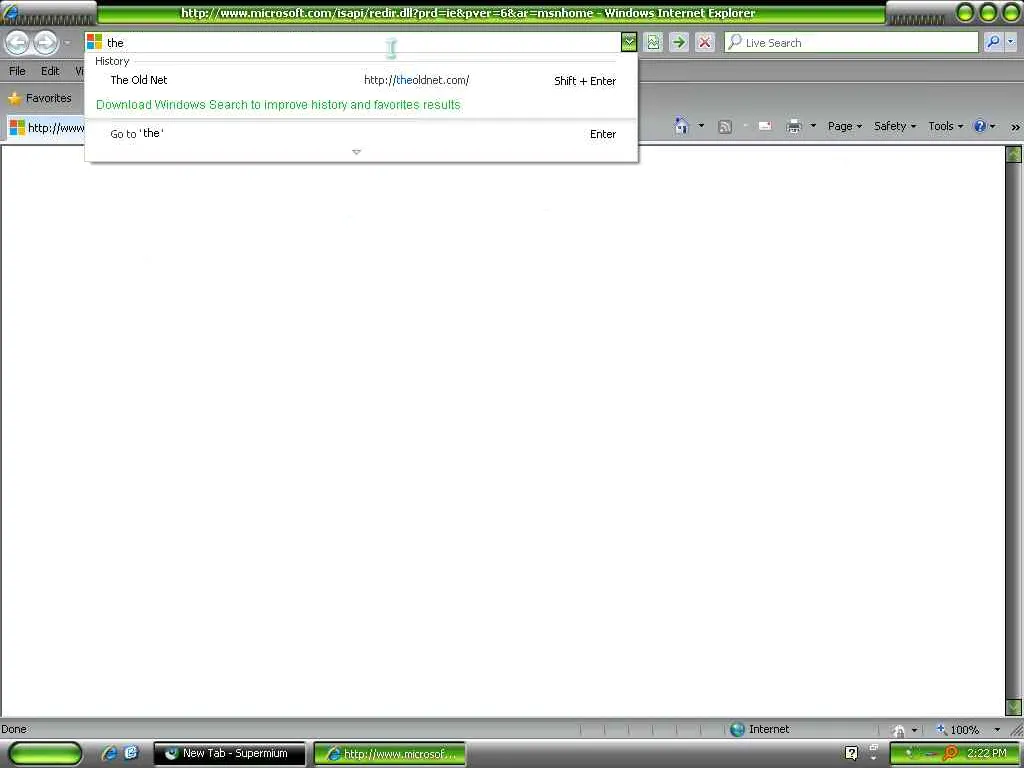Open the zoom level dropdown arrow

click(997, 729)
